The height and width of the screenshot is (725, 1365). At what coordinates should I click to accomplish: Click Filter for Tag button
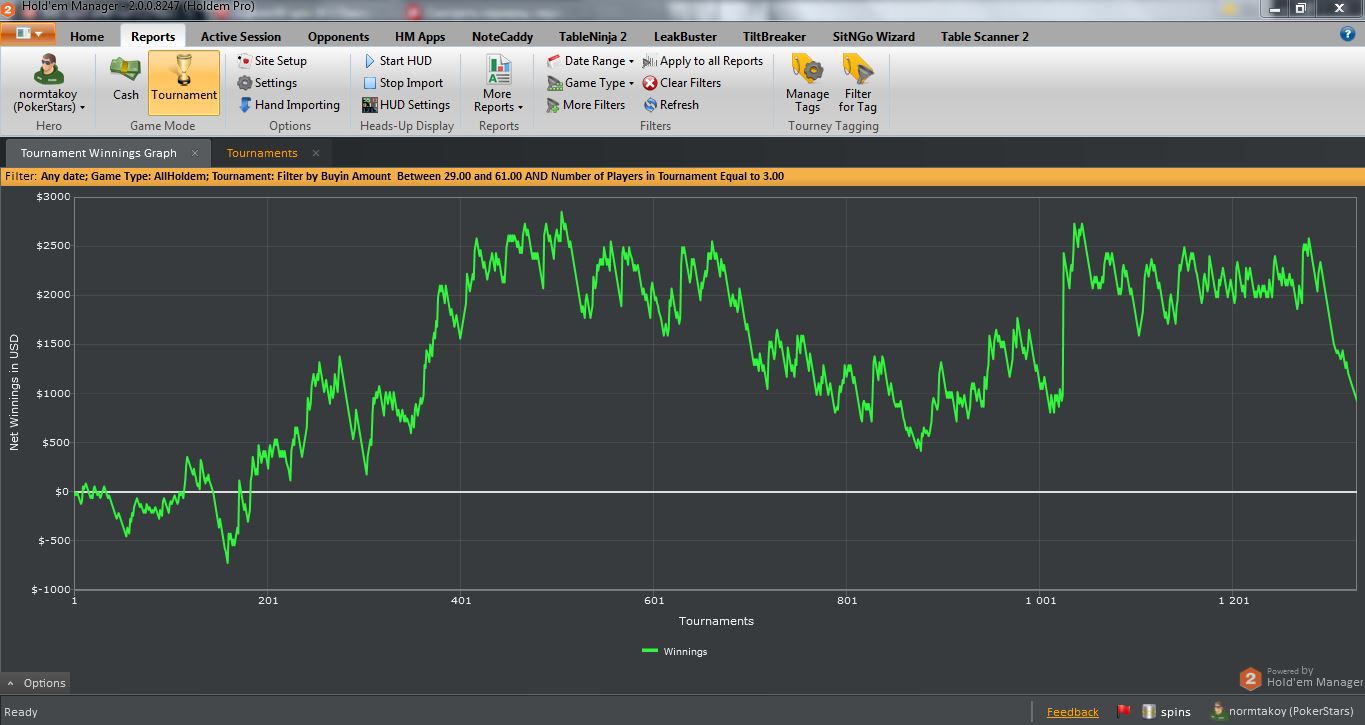tap(858, 84)
